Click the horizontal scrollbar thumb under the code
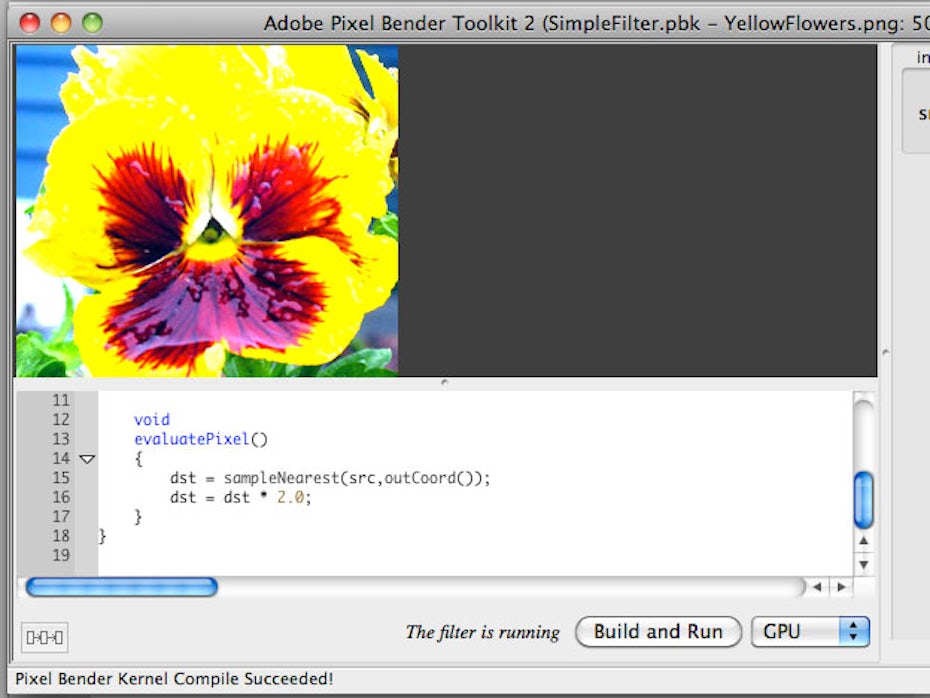This screenshot has height=698, width=930. click(x=121, y=587)
